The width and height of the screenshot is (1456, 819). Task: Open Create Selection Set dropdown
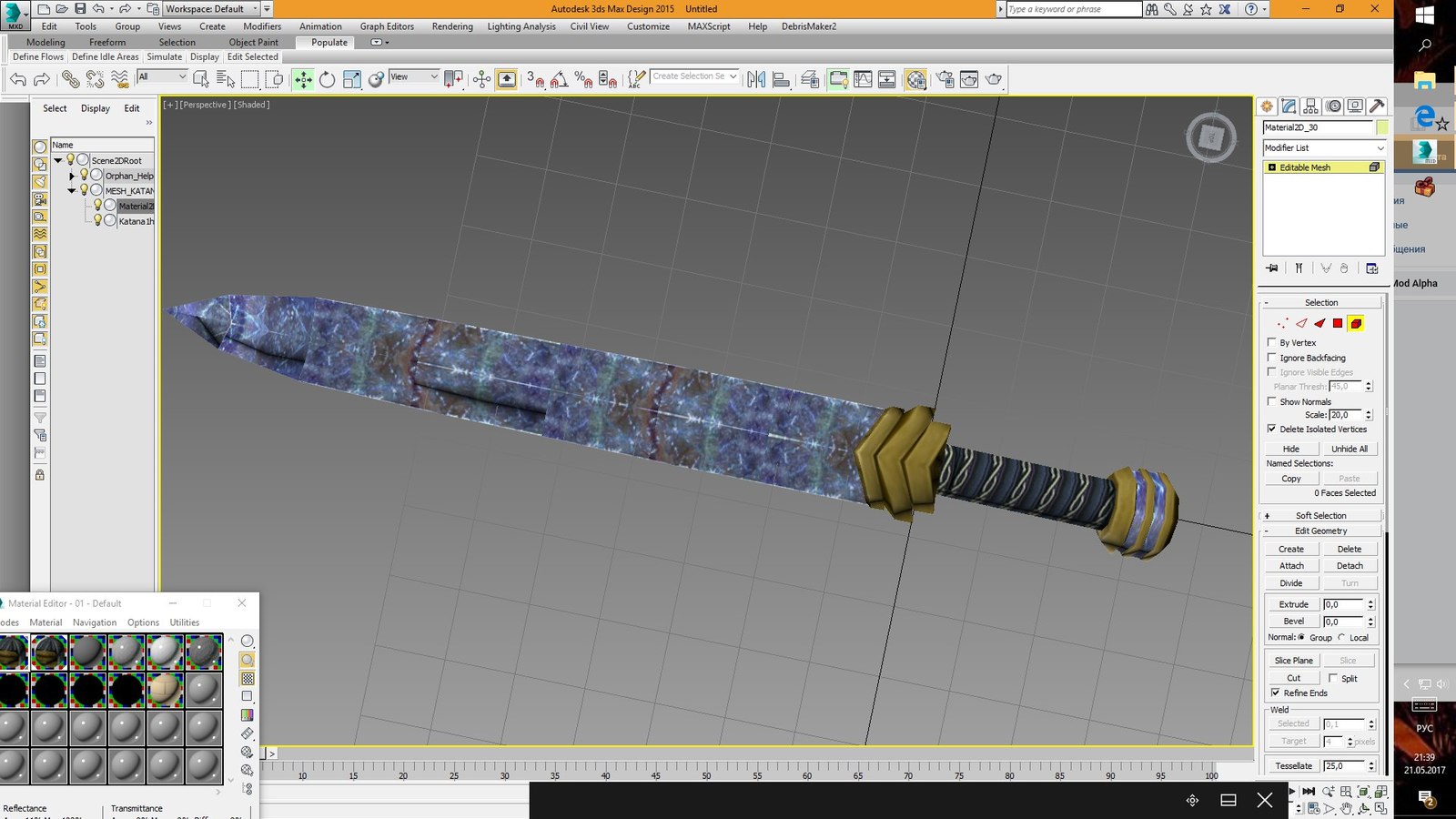694,76
